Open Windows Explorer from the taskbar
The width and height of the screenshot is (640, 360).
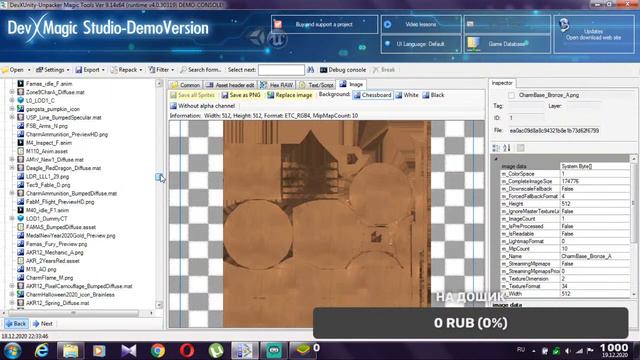[71, 351]
